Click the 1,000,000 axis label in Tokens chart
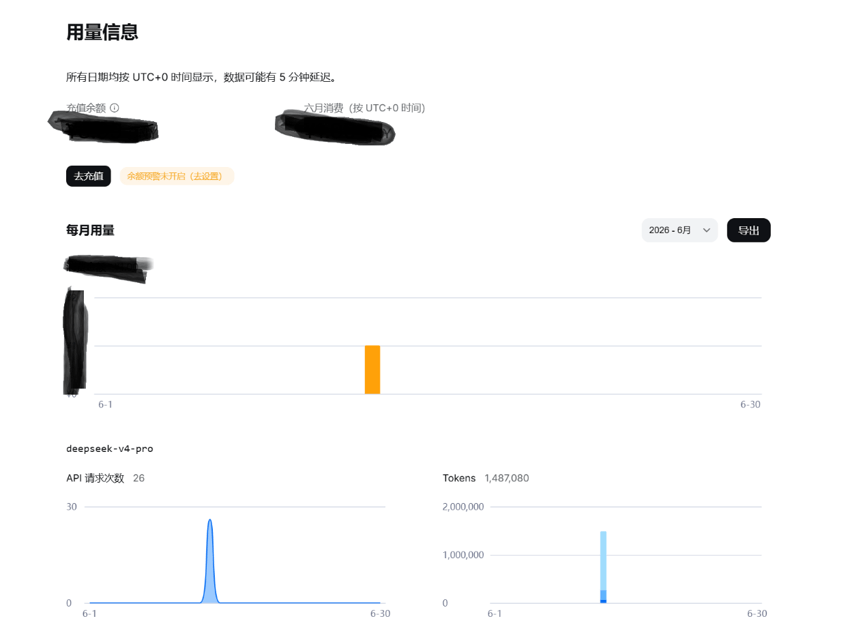The image size is (865, 638). 463,555
